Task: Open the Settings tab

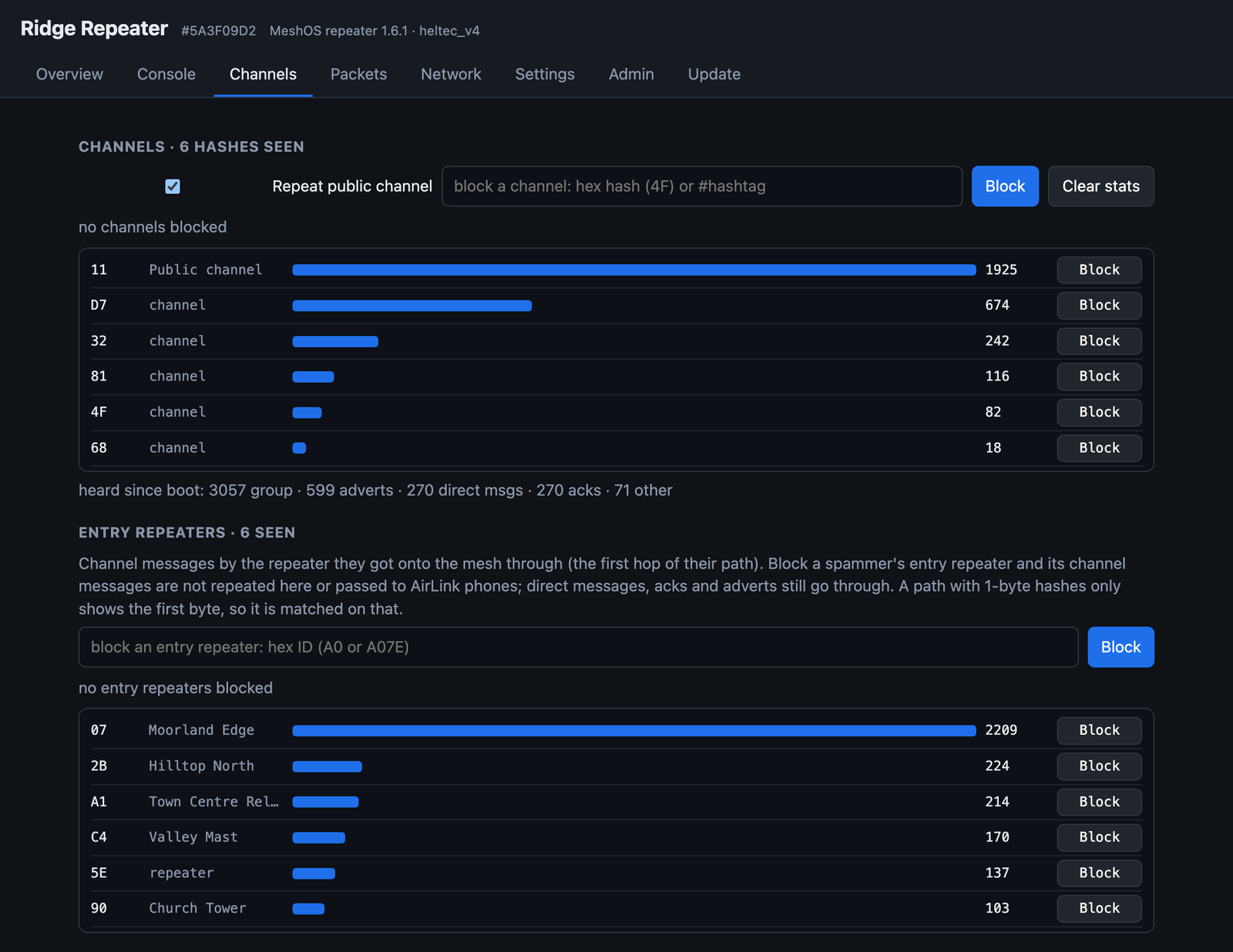Action: coord(545,74)
